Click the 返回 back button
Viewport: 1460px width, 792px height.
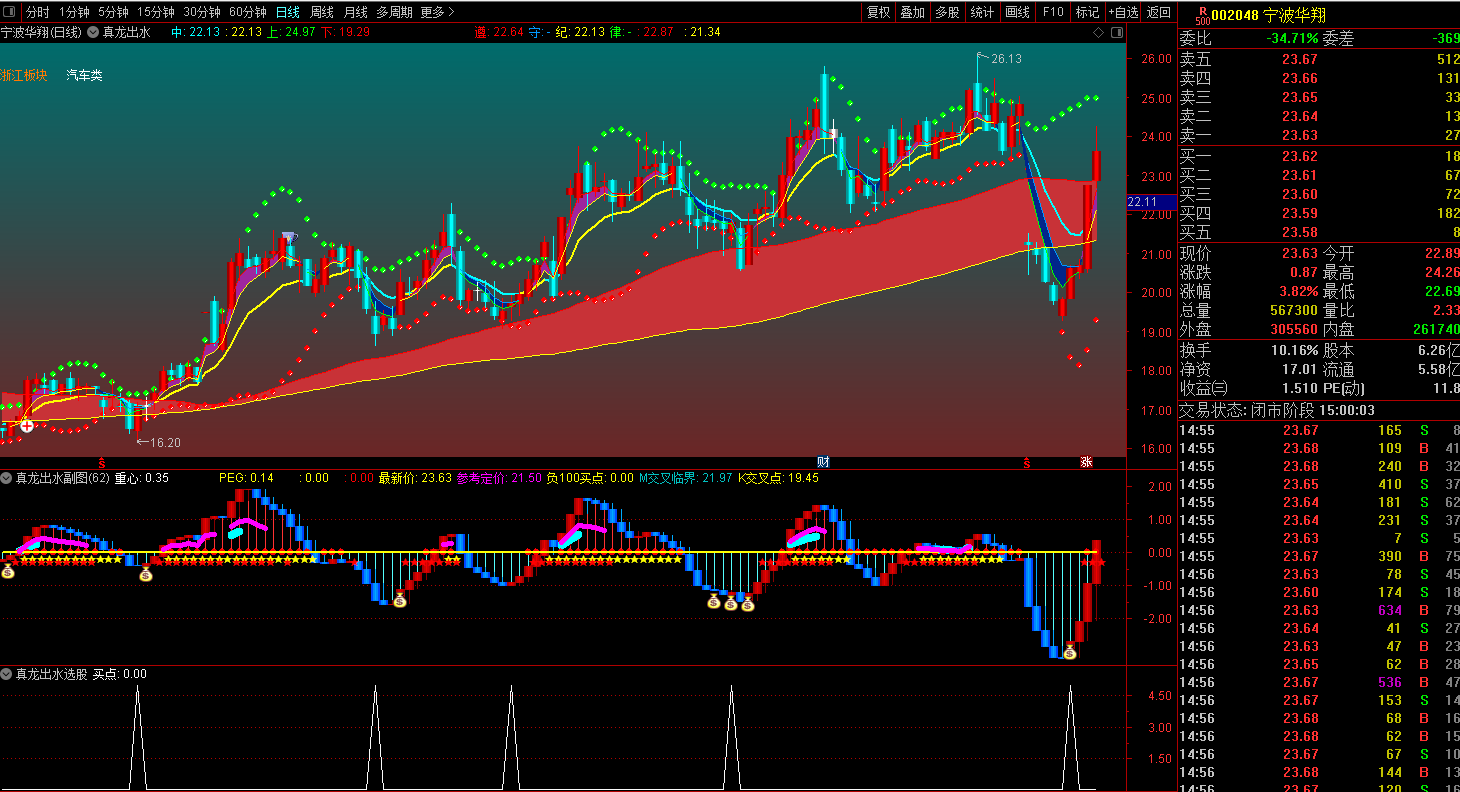1158,12
